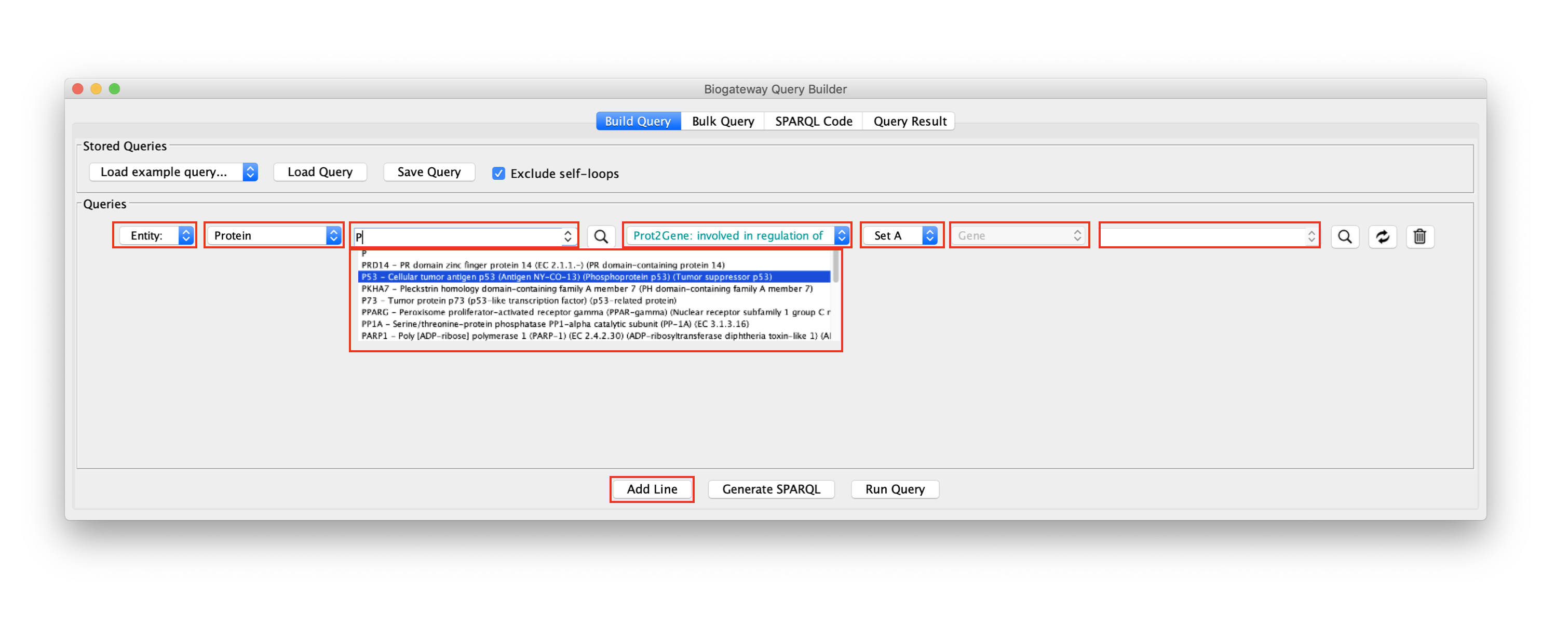The width and height of the screenshot is (1568, 636).
Task: Select the PRD14 – PR domain zinc finger suggestion
Action: click(x=594, y=265)
